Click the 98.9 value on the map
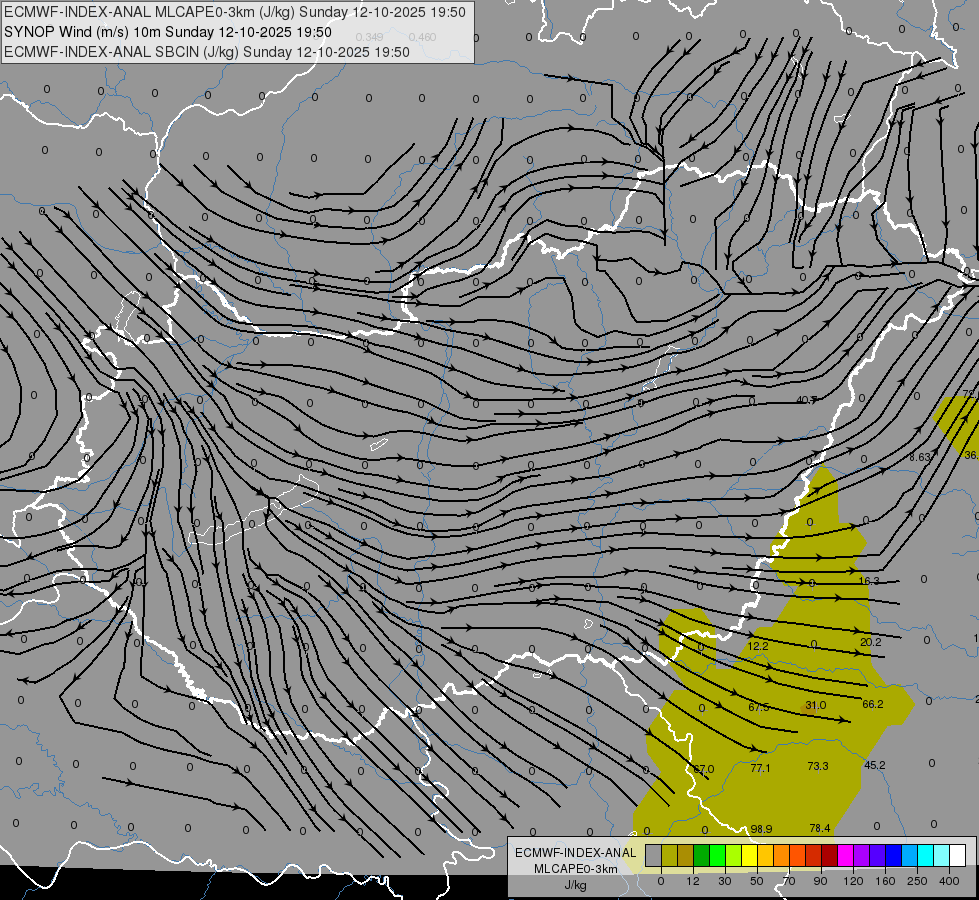The width and height of the screenshot is (979, 900). 761,829
